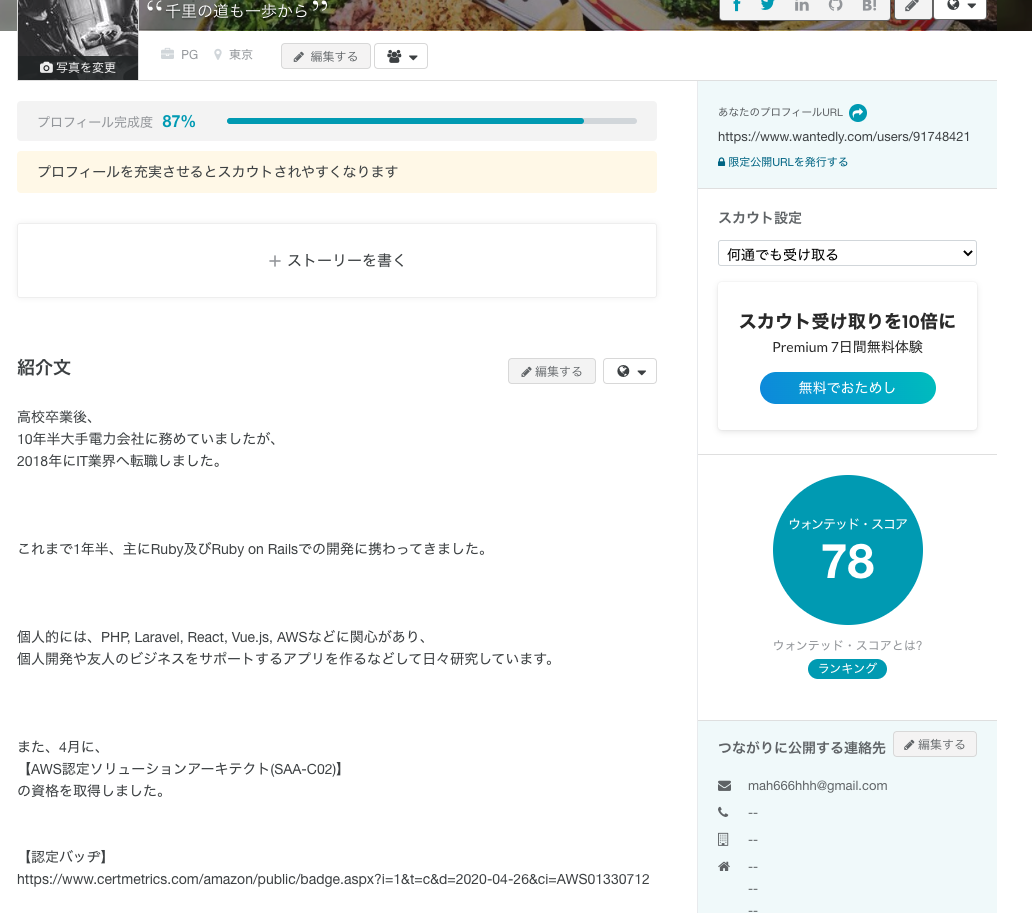Open the 何通でも受け取る scout setting dropdown

847,253
